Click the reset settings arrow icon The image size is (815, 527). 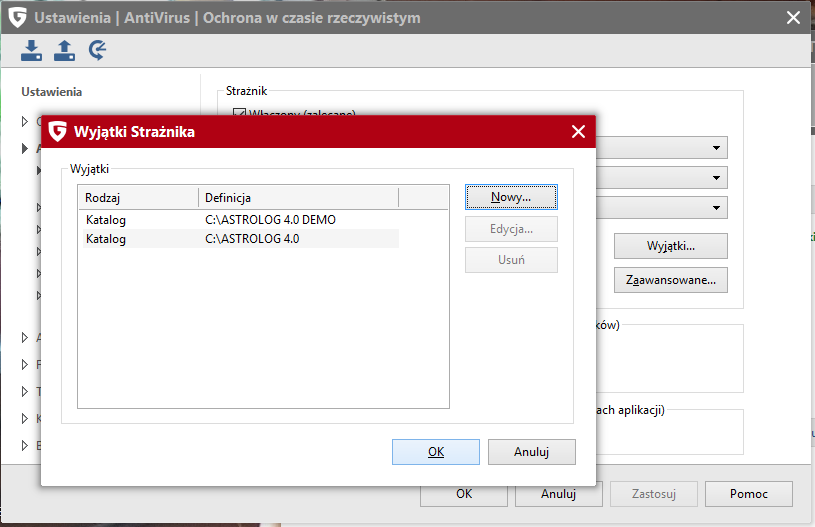97,50
